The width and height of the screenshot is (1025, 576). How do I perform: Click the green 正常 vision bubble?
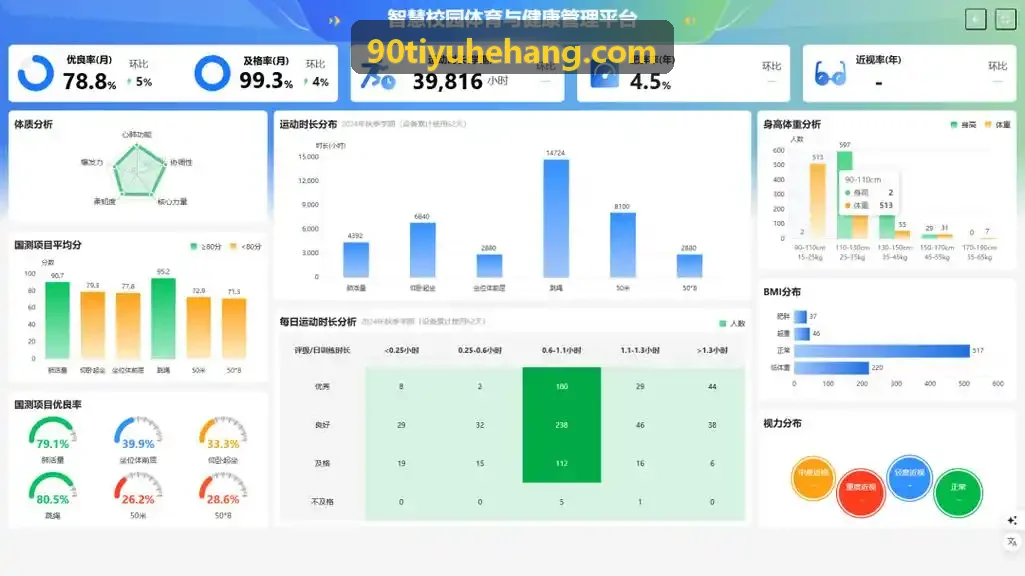pyautogui.click(x=958, y=492)
